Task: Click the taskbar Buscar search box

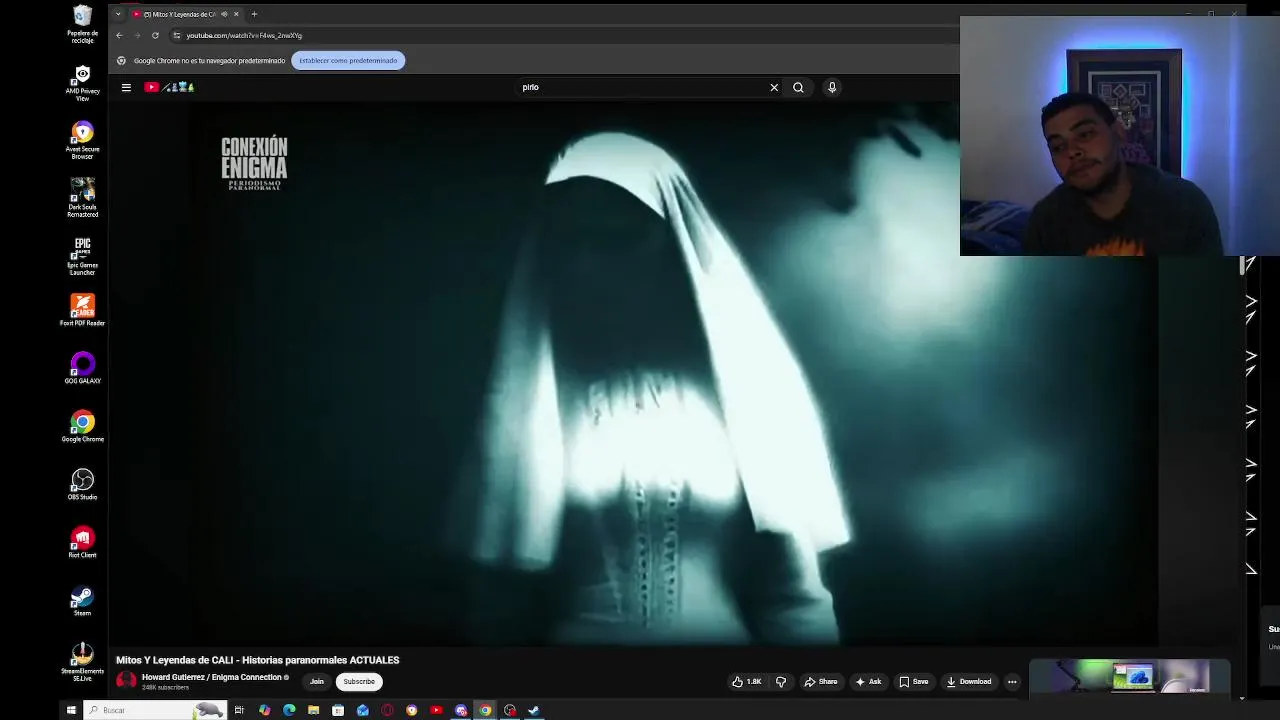Action: [x=156, y=710]
